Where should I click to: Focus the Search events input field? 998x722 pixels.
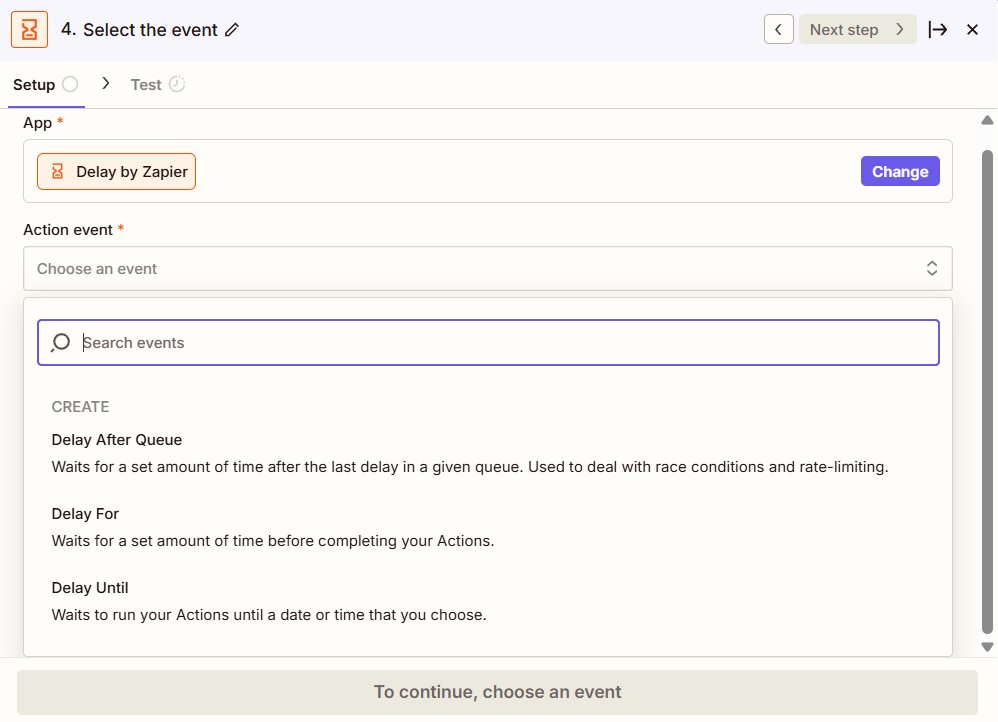488,343
